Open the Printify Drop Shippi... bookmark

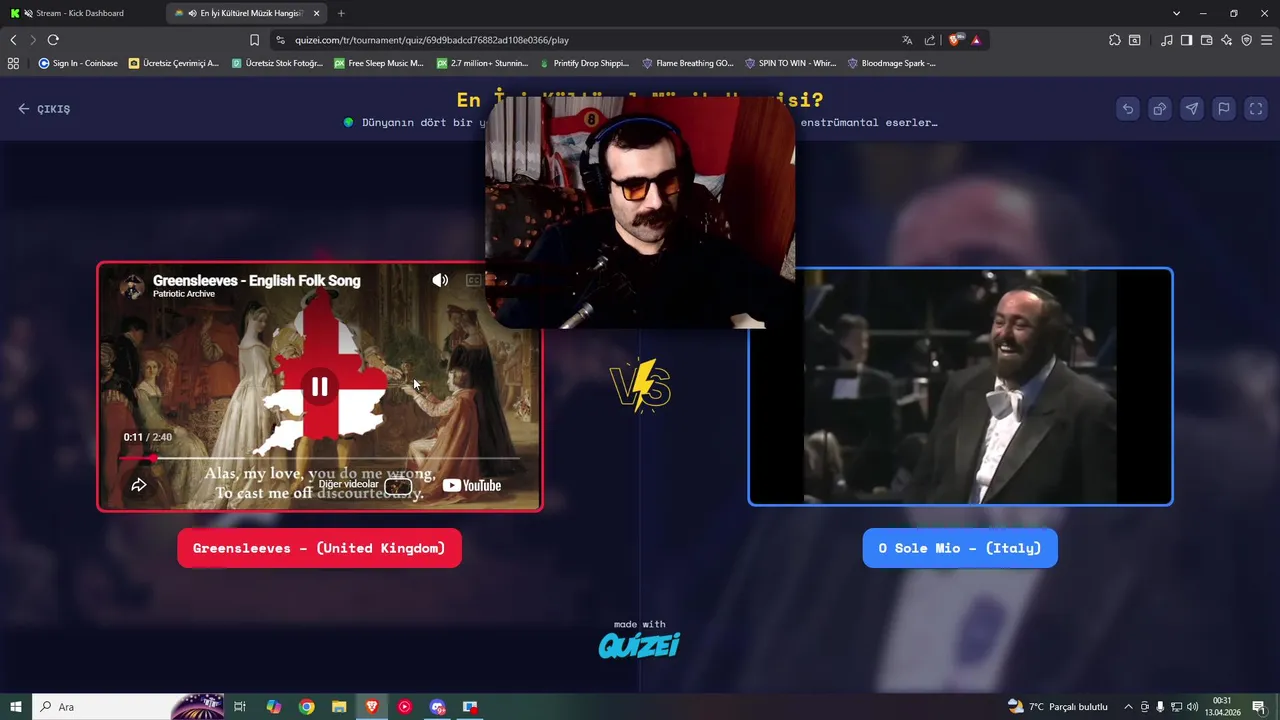coord(584,63)
